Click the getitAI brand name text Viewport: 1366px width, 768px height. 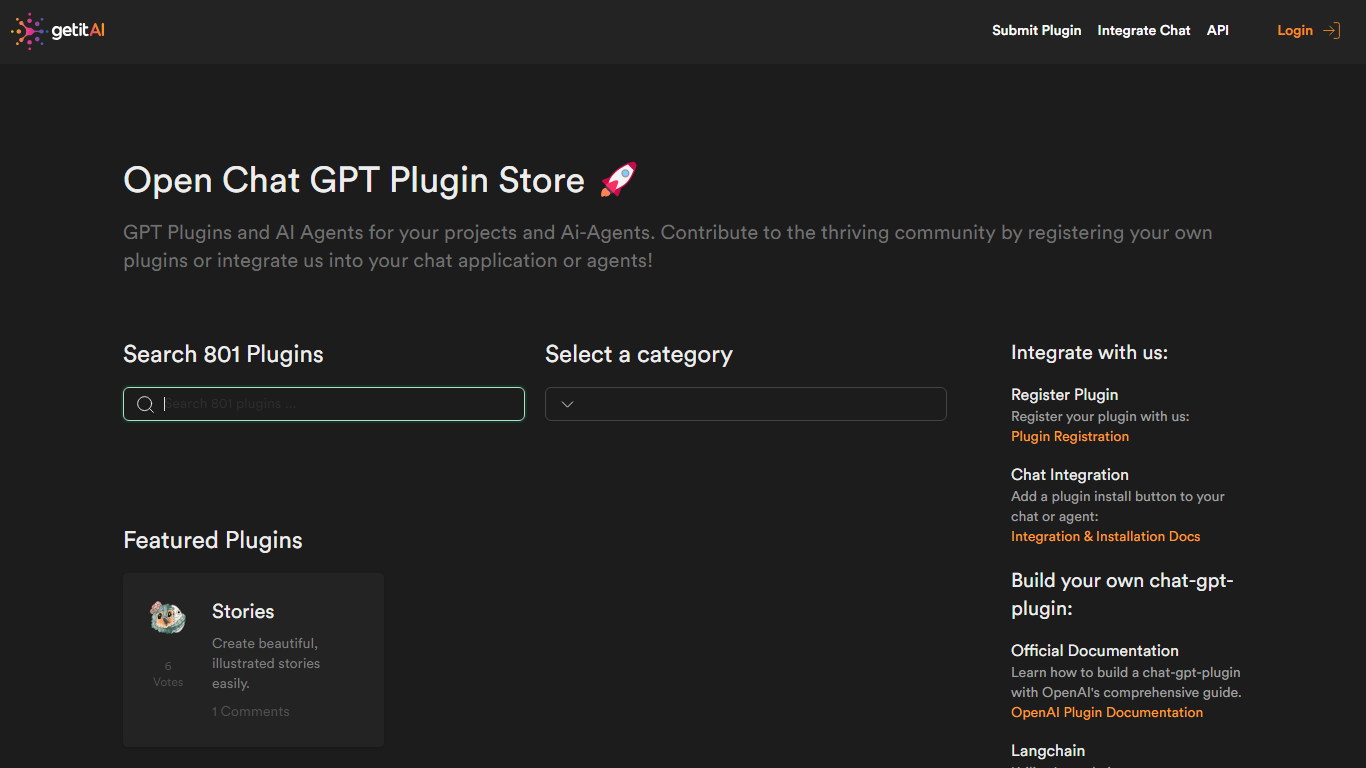pos(78,31)
